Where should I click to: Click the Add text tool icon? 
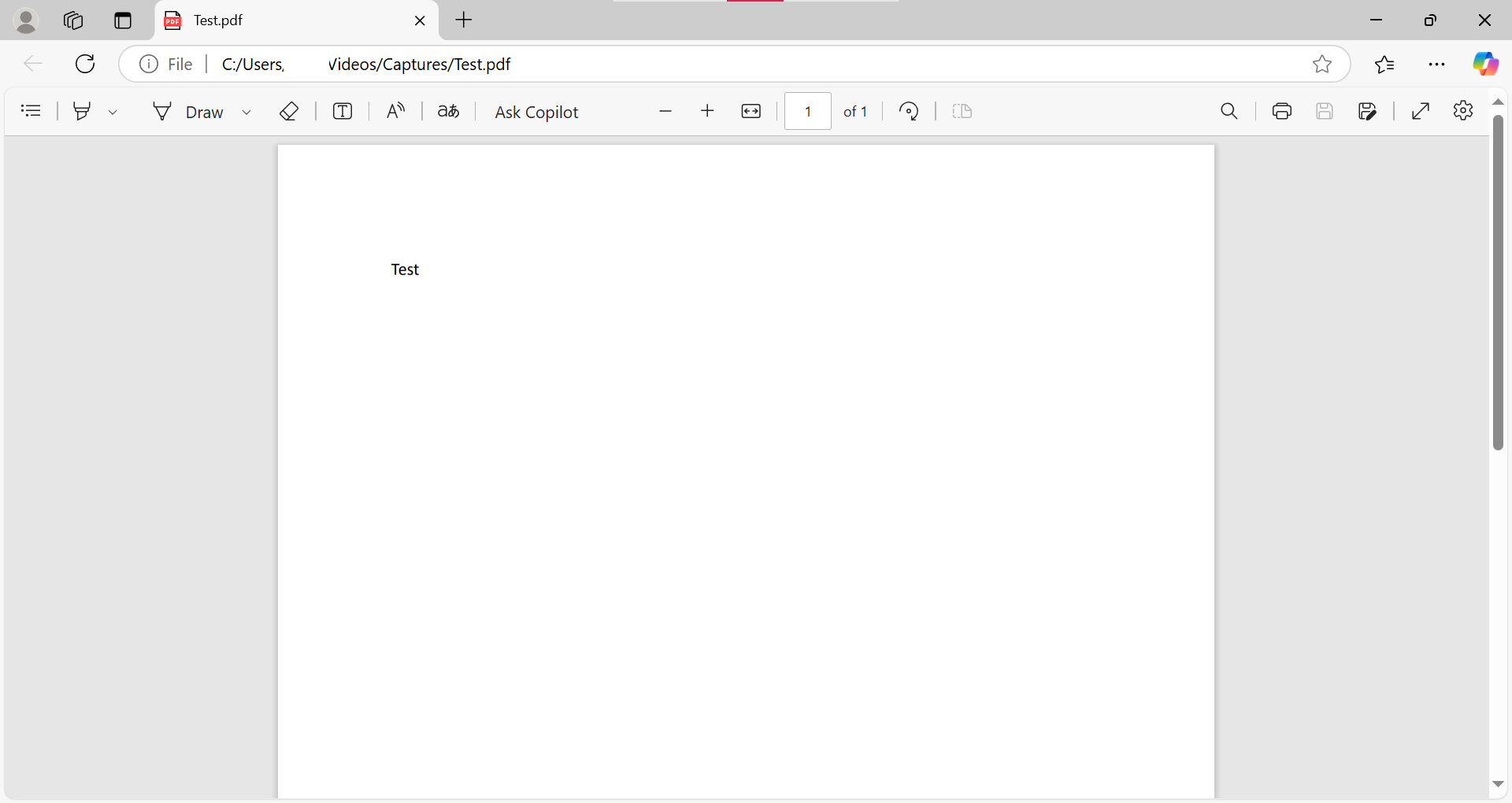coord(343,111)
